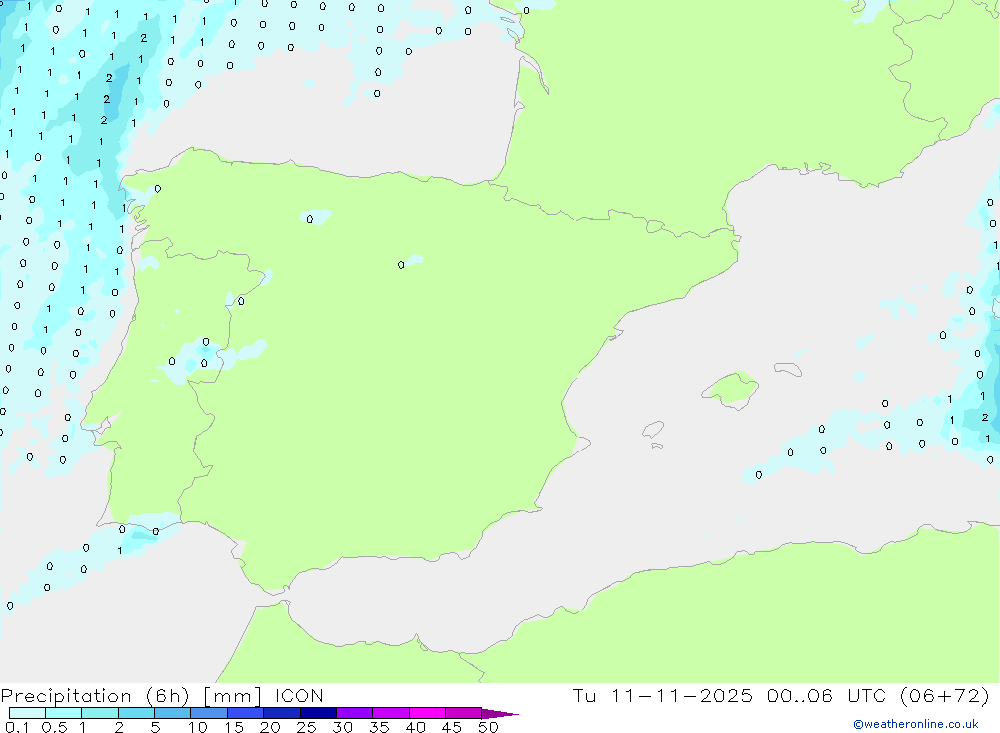The image size is (1000, 733).
Task: Click the green Mallorca island on the map
Action: (731, 390)
